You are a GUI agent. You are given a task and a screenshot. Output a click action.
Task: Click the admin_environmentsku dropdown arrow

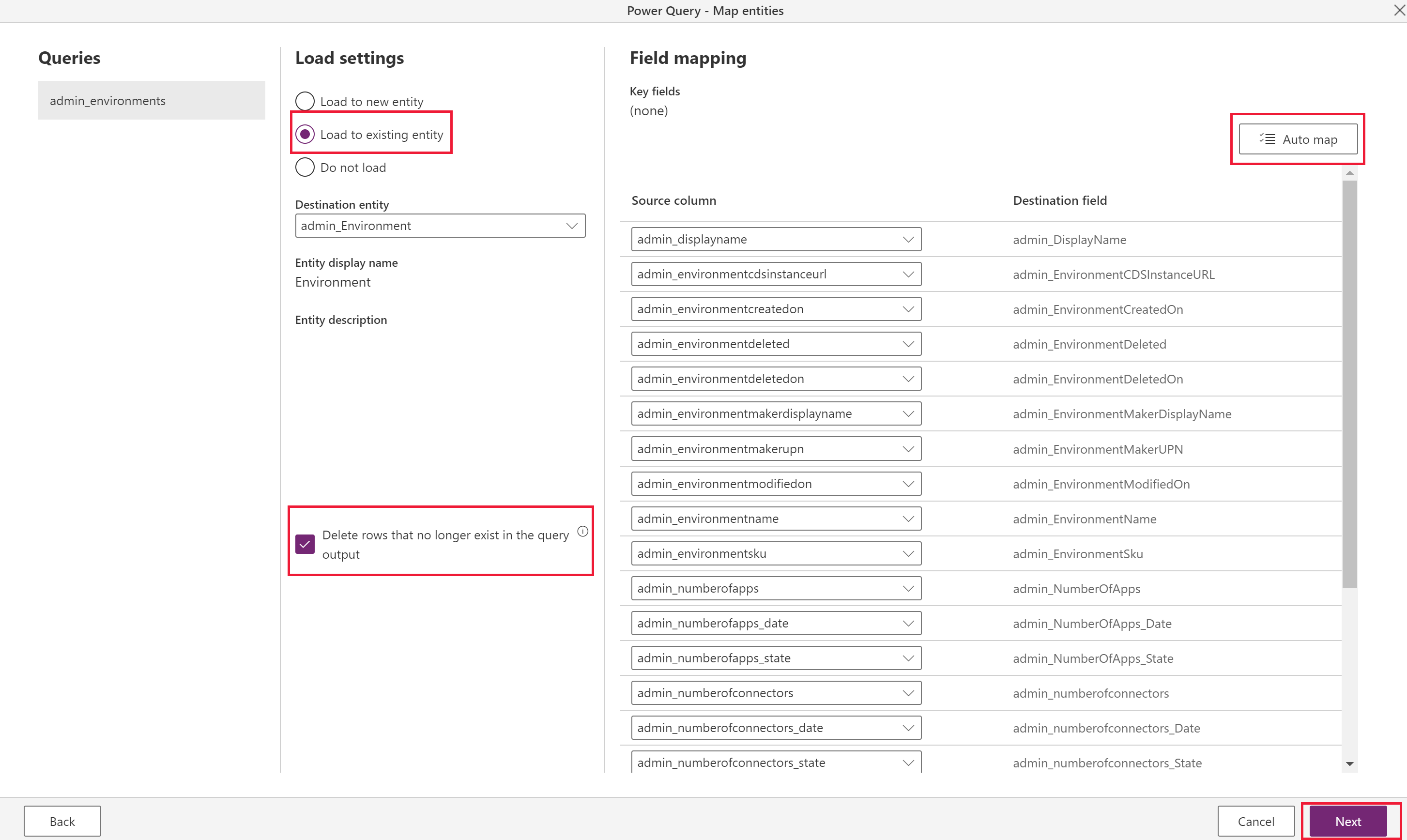click(x=907, y=553)
